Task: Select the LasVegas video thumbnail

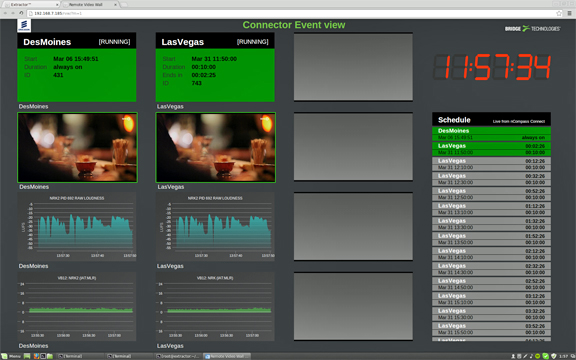Action: 216,147
